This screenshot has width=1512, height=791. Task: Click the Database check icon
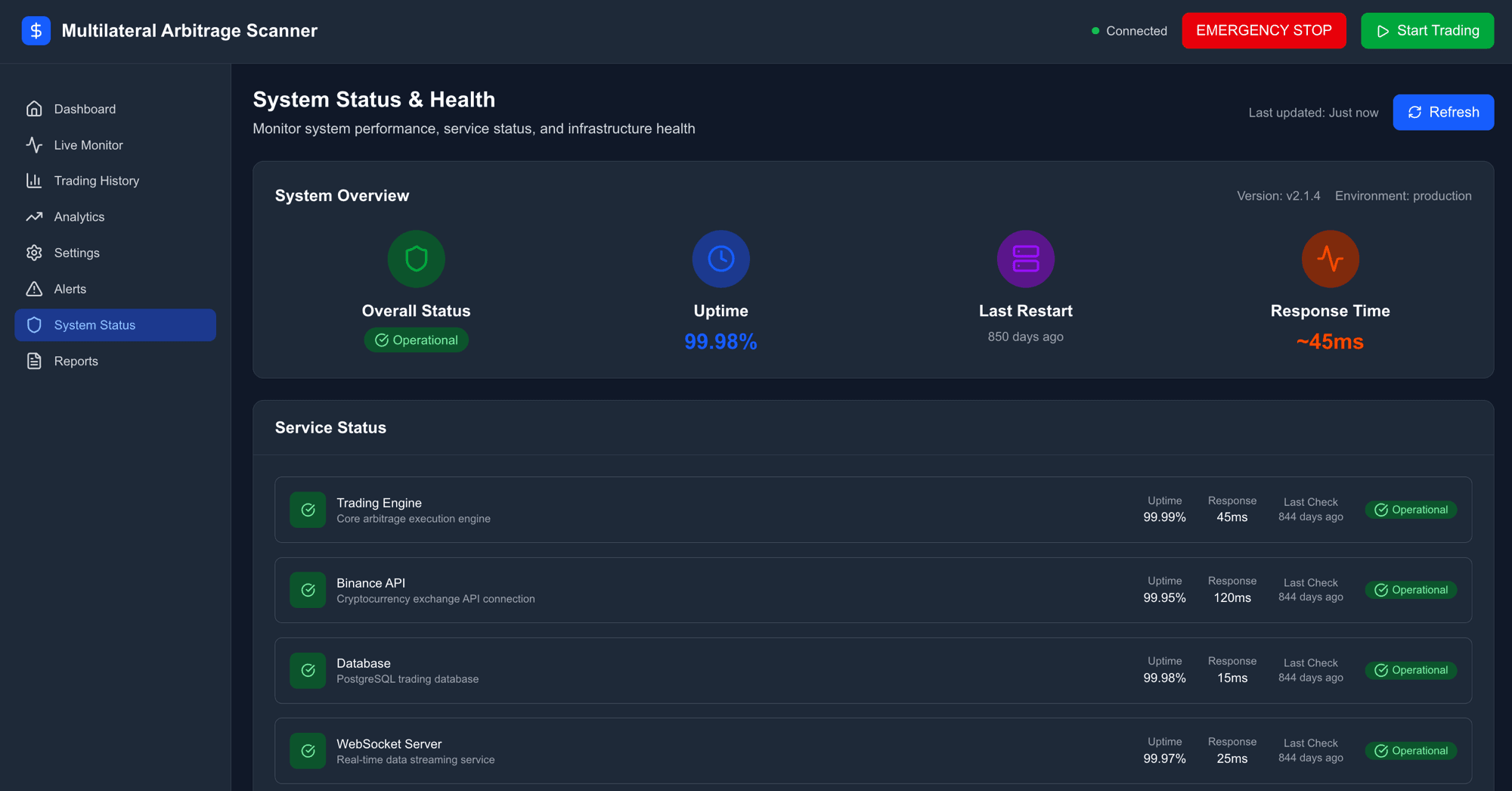coord(308,670)
